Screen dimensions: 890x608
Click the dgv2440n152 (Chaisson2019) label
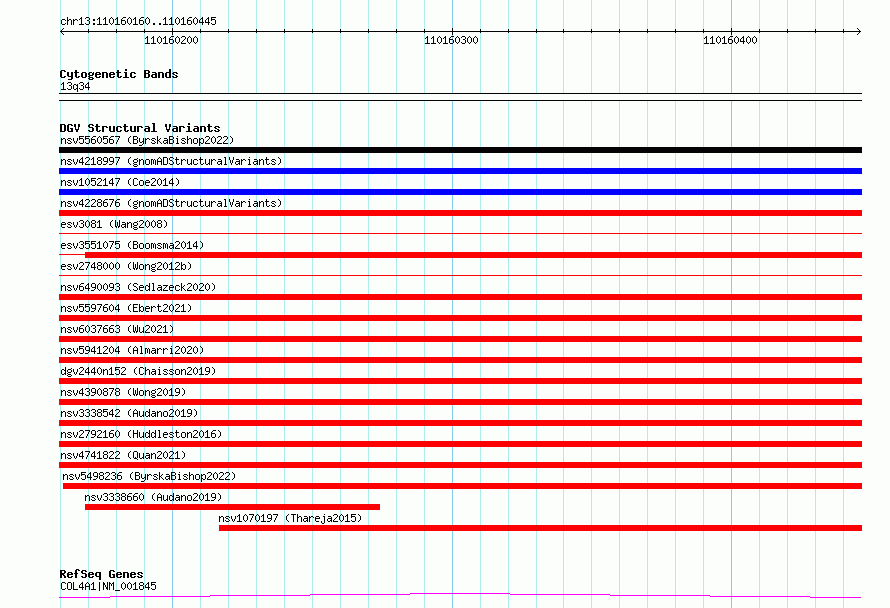(x=138, y=371)
